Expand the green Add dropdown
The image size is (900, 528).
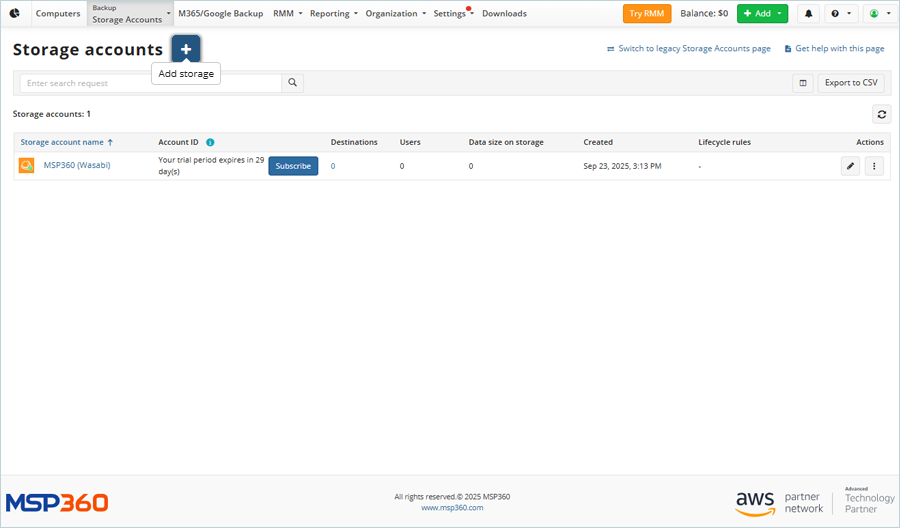pos(762,14)
